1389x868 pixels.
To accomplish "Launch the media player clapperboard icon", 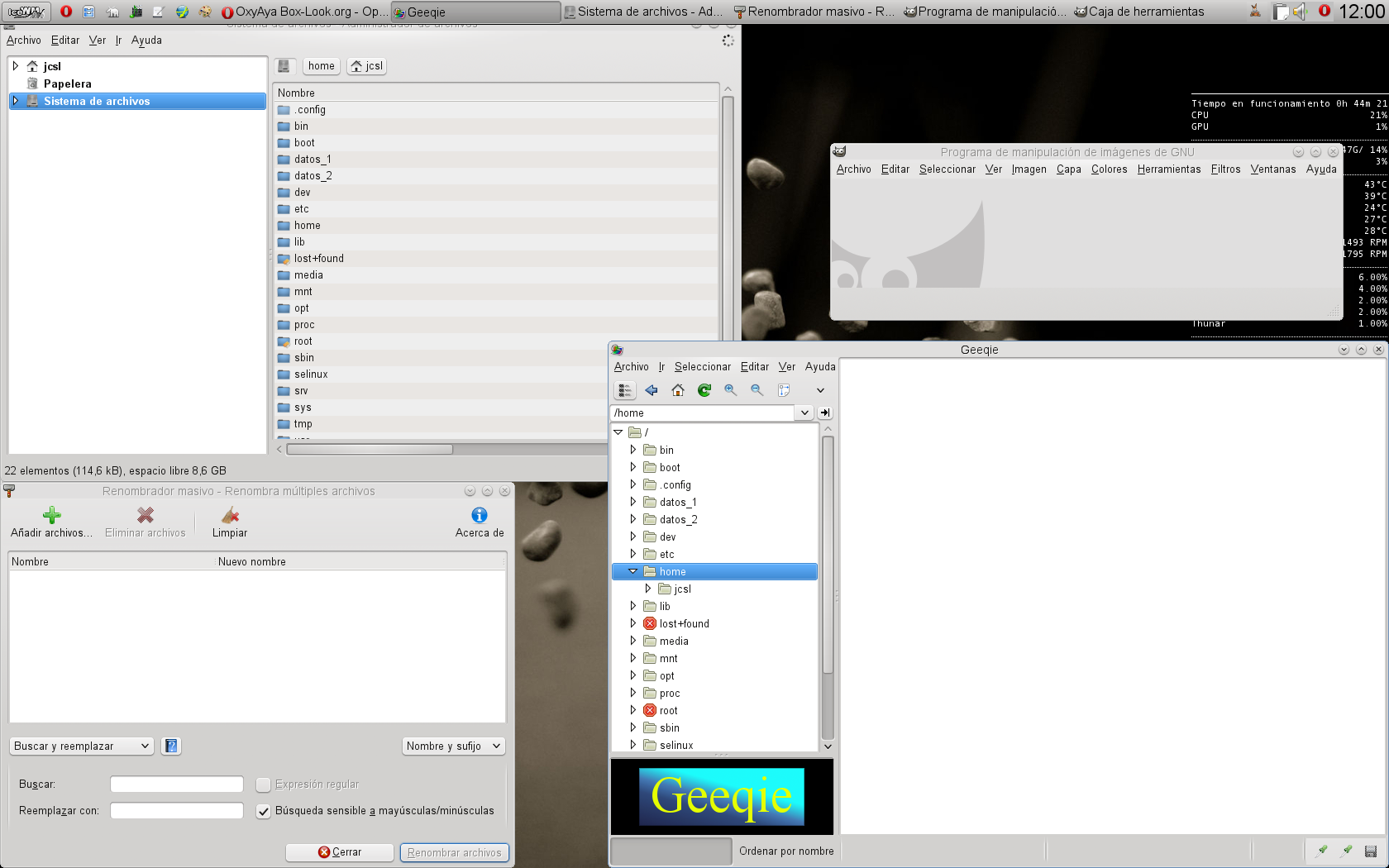I will [x=136, y=12].
